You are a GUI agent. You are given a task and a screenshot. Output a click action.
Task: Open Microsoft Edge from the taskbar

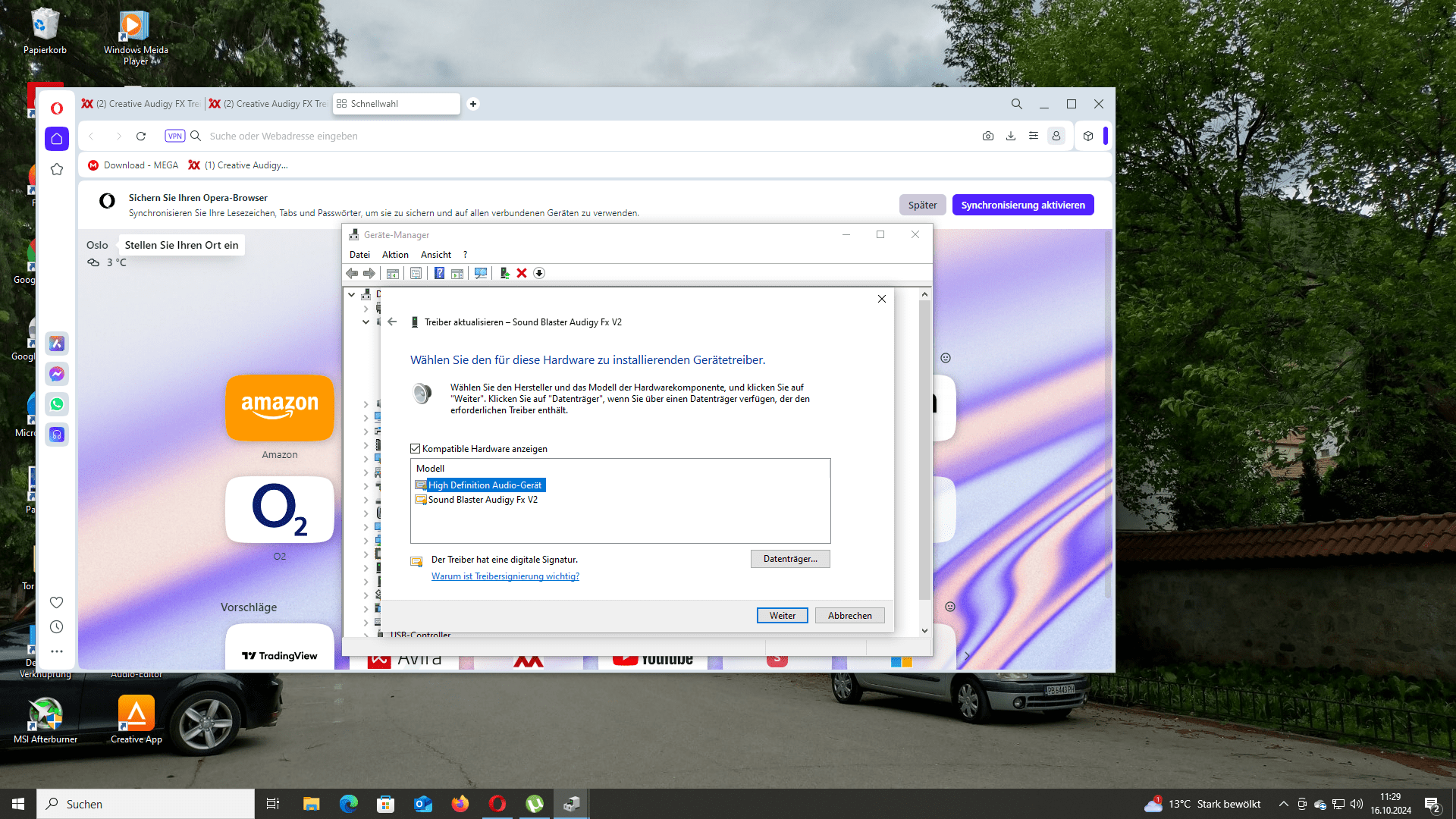[x=349, y=804]
